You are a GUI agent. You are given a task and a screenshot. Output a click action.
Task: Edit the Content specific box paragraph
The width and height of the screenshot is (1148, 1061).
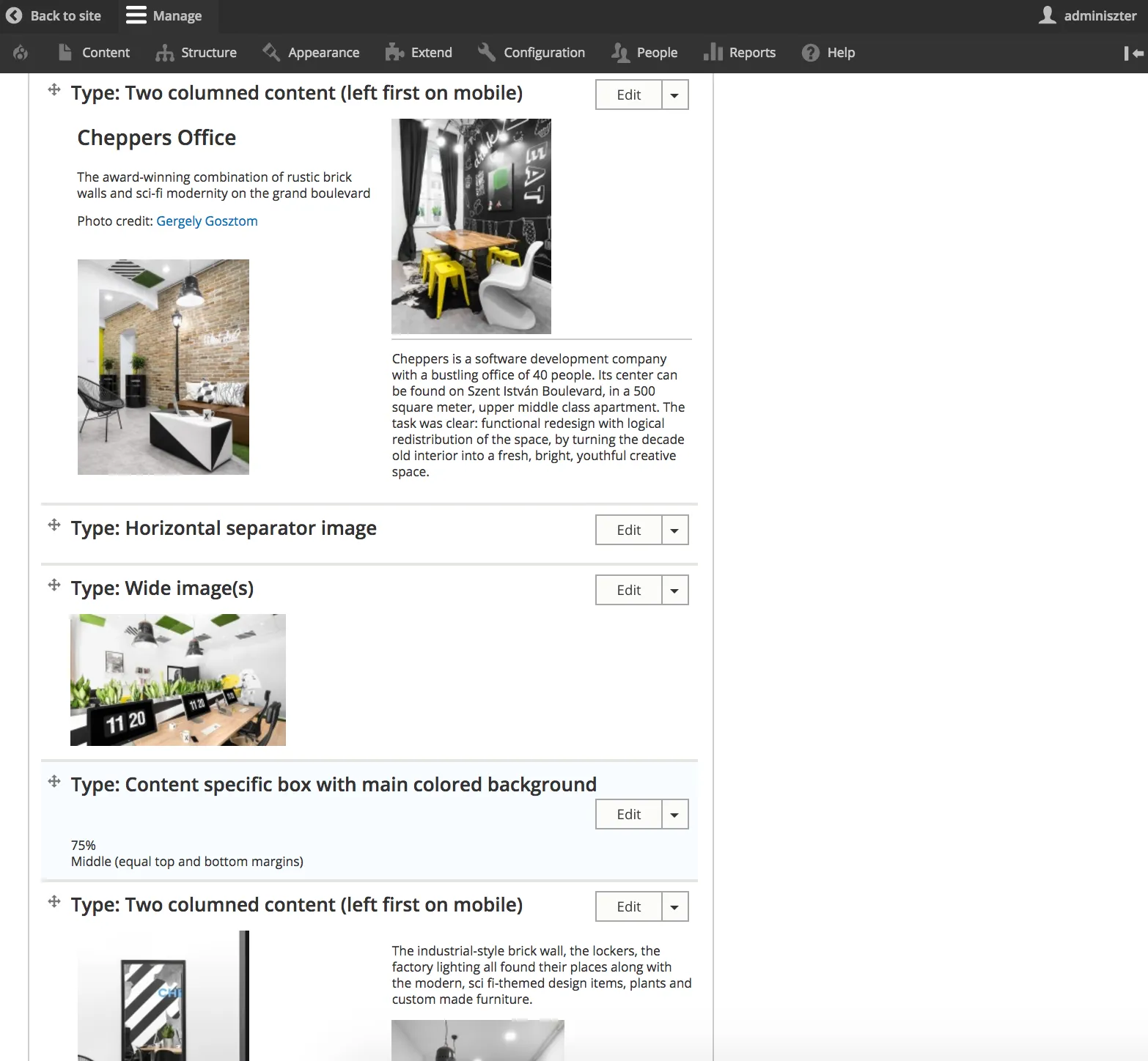click(629, 814)
